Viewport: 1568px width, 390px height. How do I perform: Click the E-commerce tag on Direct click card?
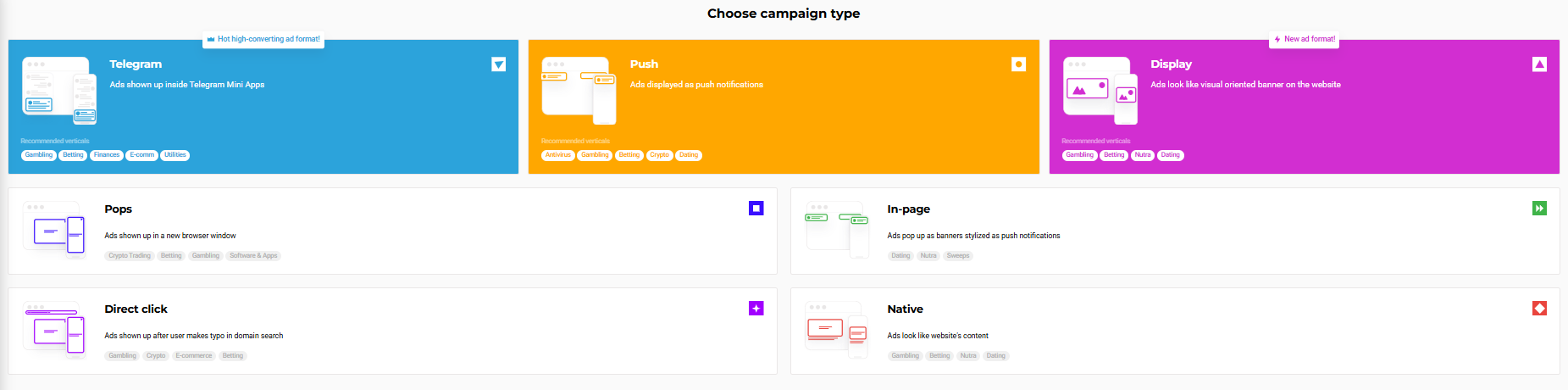pos(194,355)
